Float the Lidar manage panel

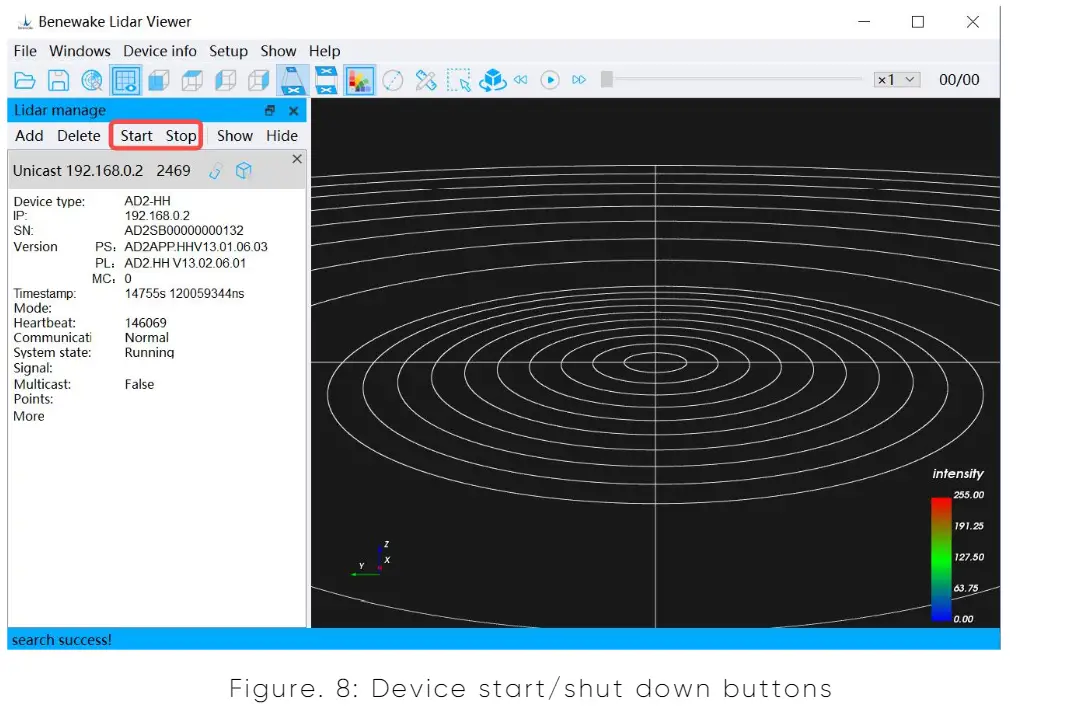point(270,110)
